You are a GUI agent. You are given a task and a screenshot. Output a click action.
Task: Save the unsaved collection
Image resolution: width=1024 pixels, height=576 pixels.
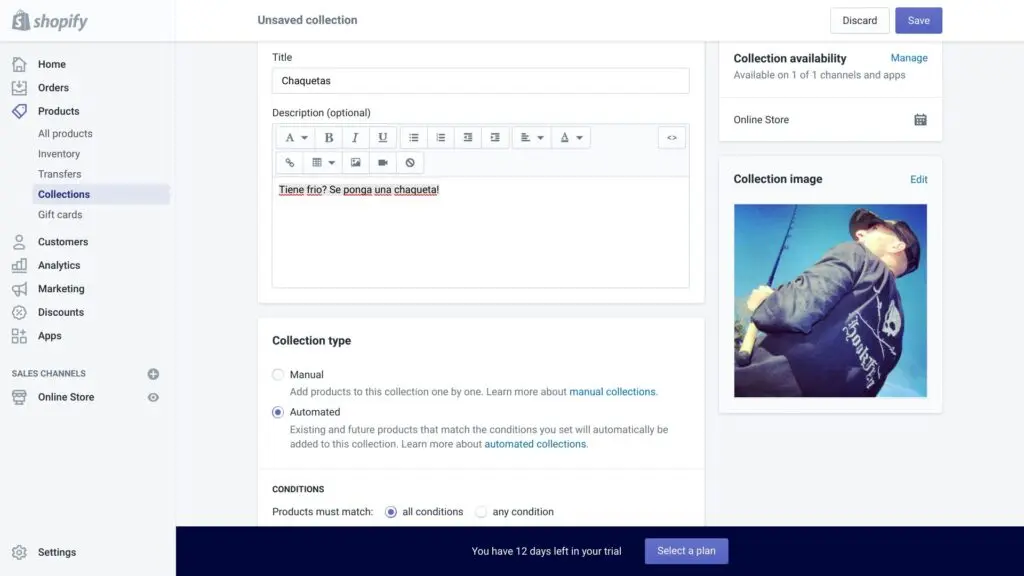point(918,21)
